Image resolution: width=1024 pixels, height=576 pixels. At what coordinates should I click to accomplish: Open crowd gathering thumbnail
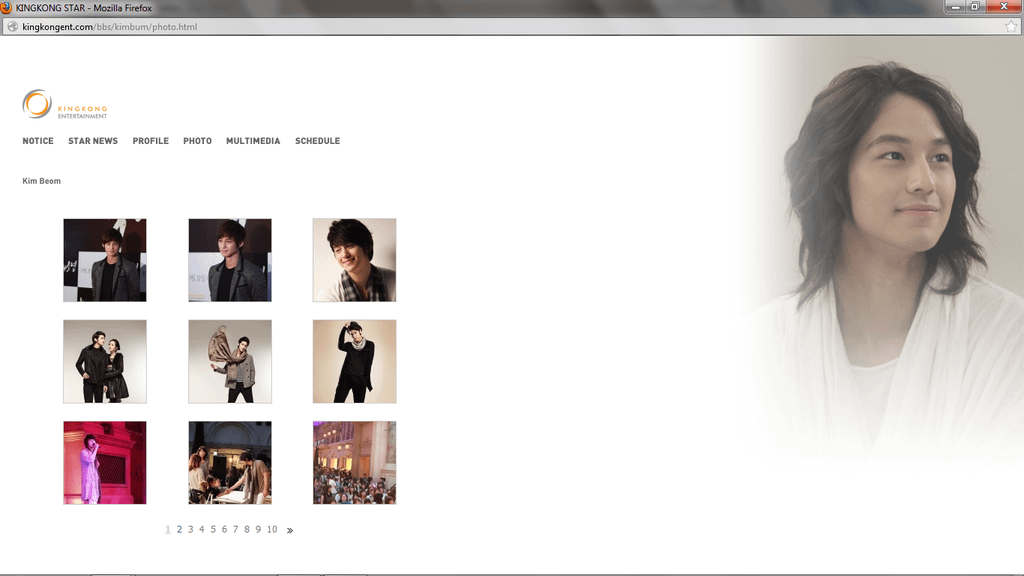355,462
